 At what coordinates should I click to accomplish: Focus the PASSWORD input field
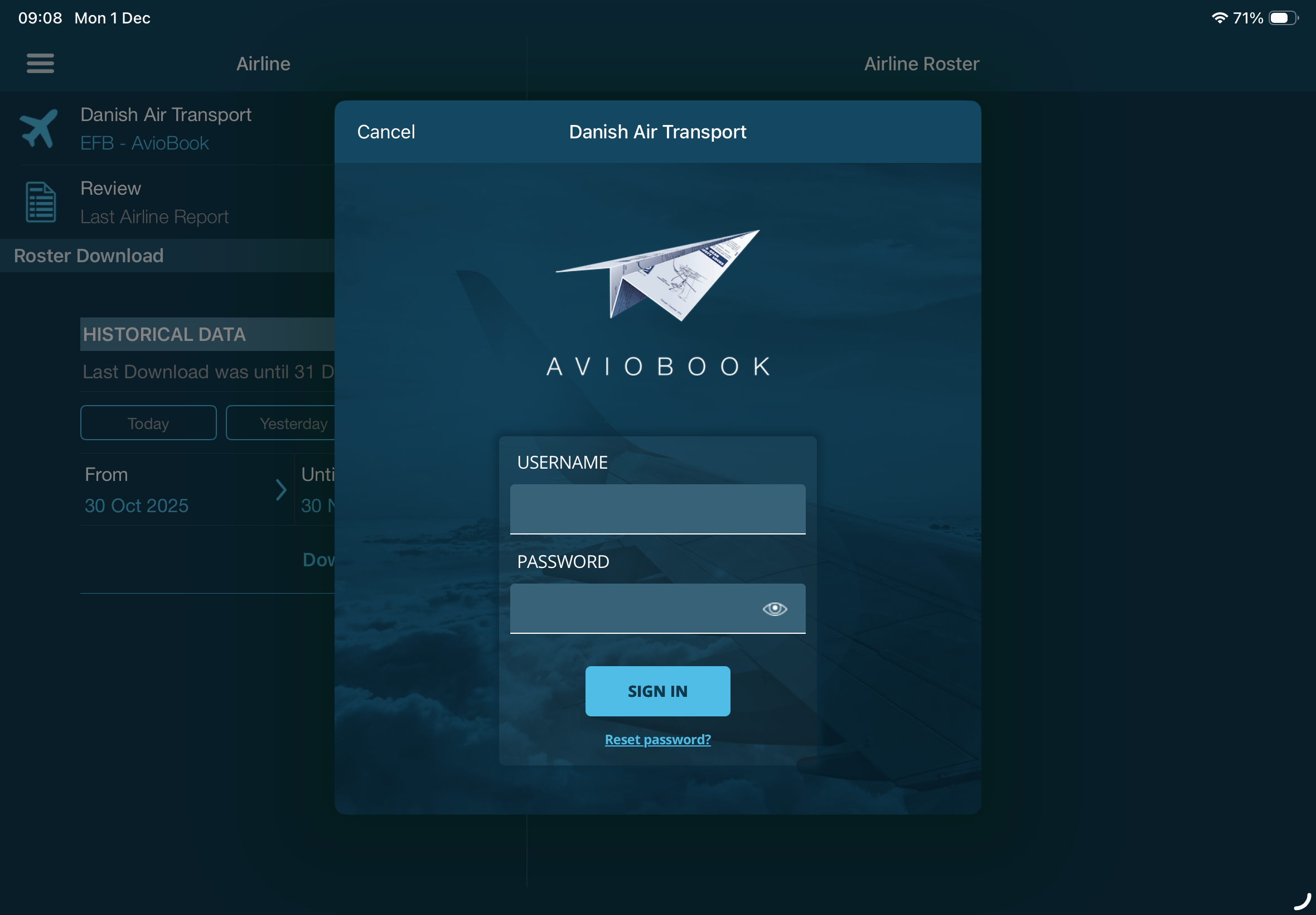point(630,608)
